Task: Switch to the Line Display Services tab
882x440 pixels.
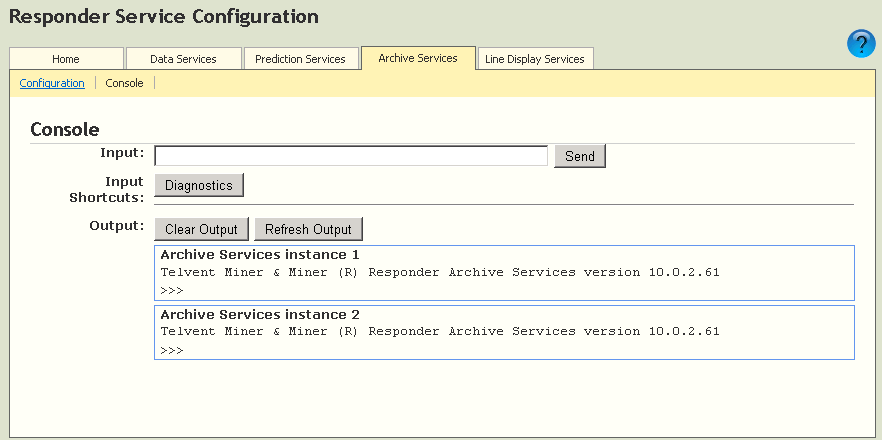Action: (535, 59)
